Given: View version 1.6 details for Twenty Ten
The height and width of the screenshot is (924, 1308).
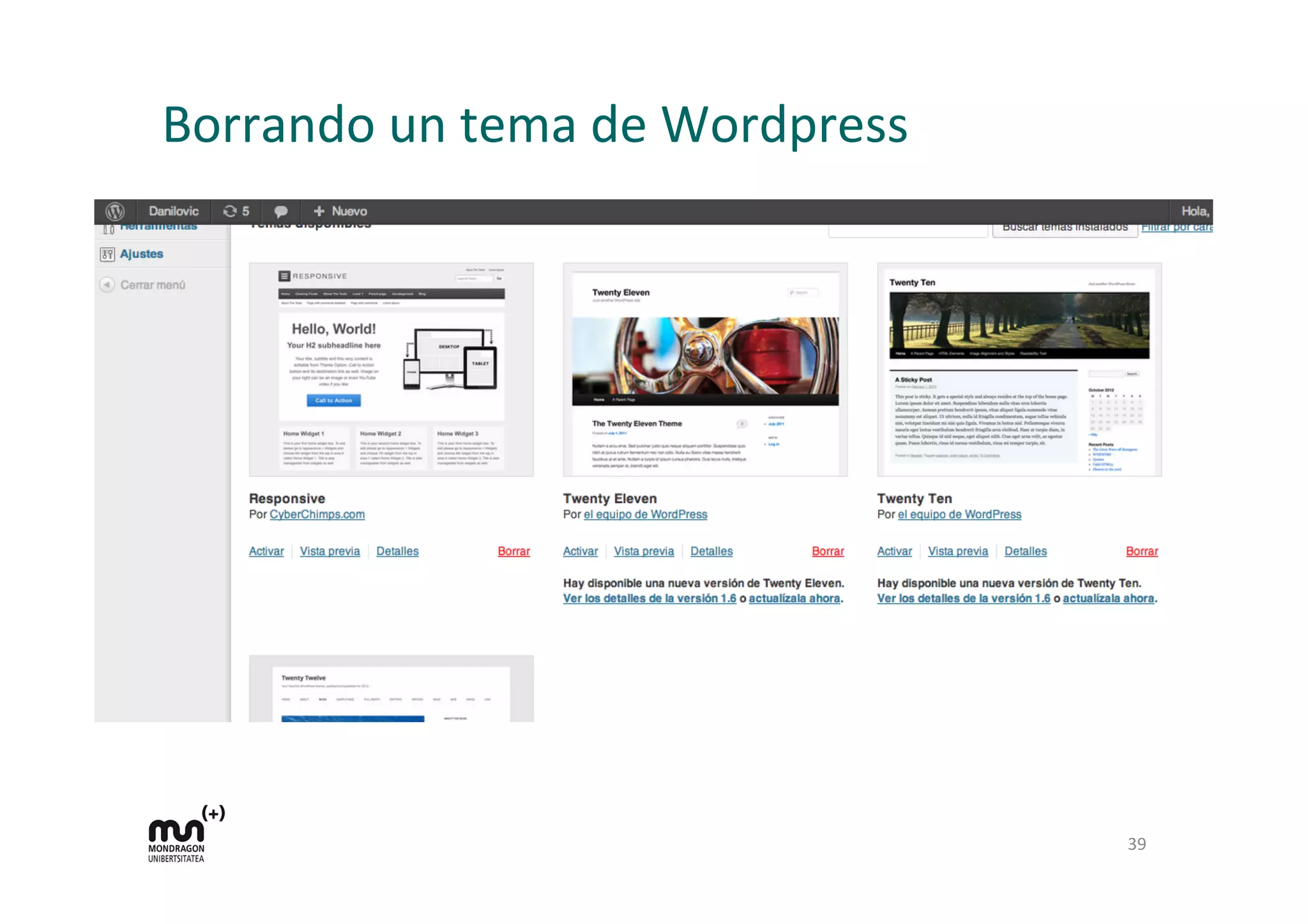Looking at the screenshot, I should coord(964,598).
